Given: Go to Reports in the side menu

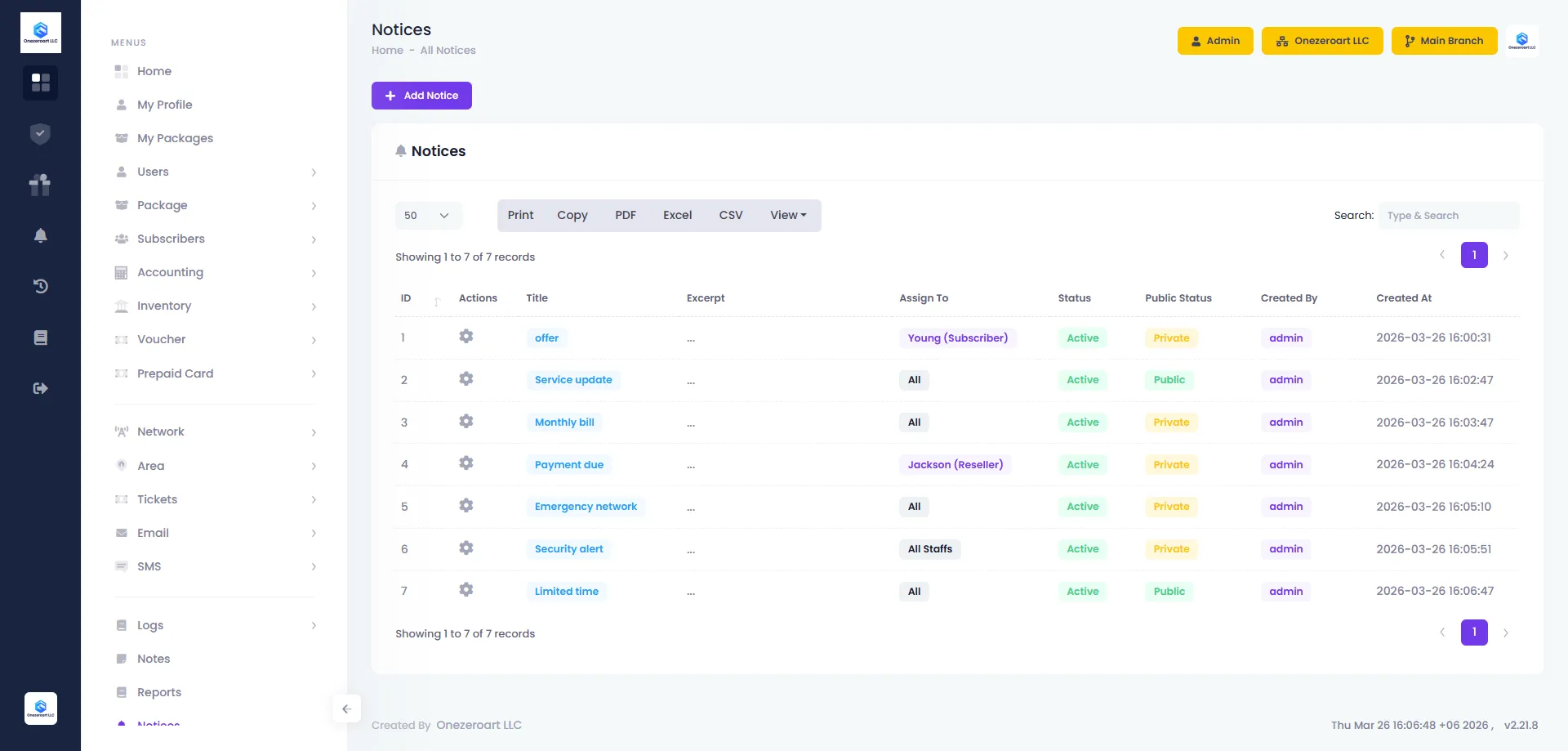Looking at the screenshot, I should 158,692.
